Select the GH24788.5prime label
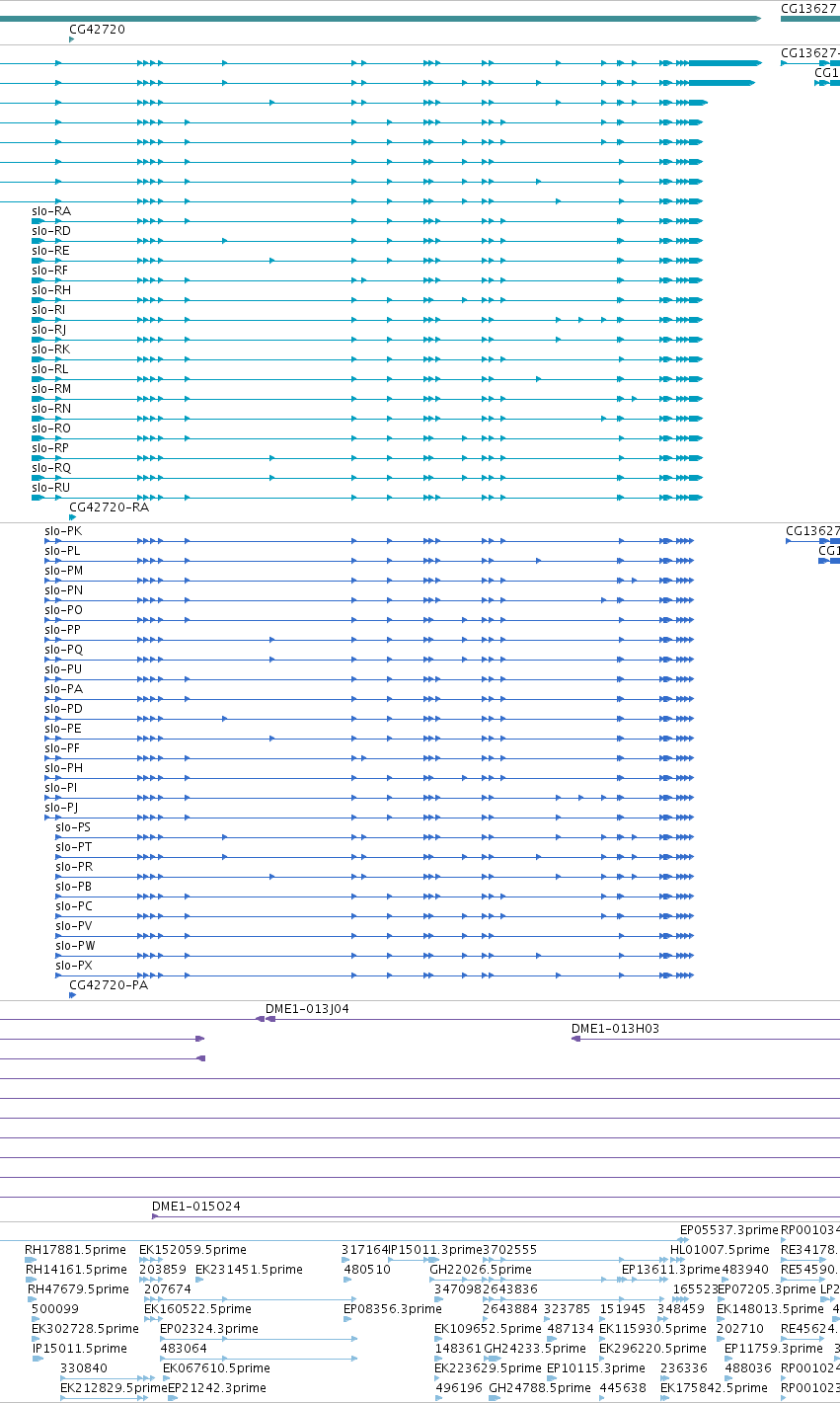Image resolution: width=840 pixels, height=1403 pixels. [540, 1388]
